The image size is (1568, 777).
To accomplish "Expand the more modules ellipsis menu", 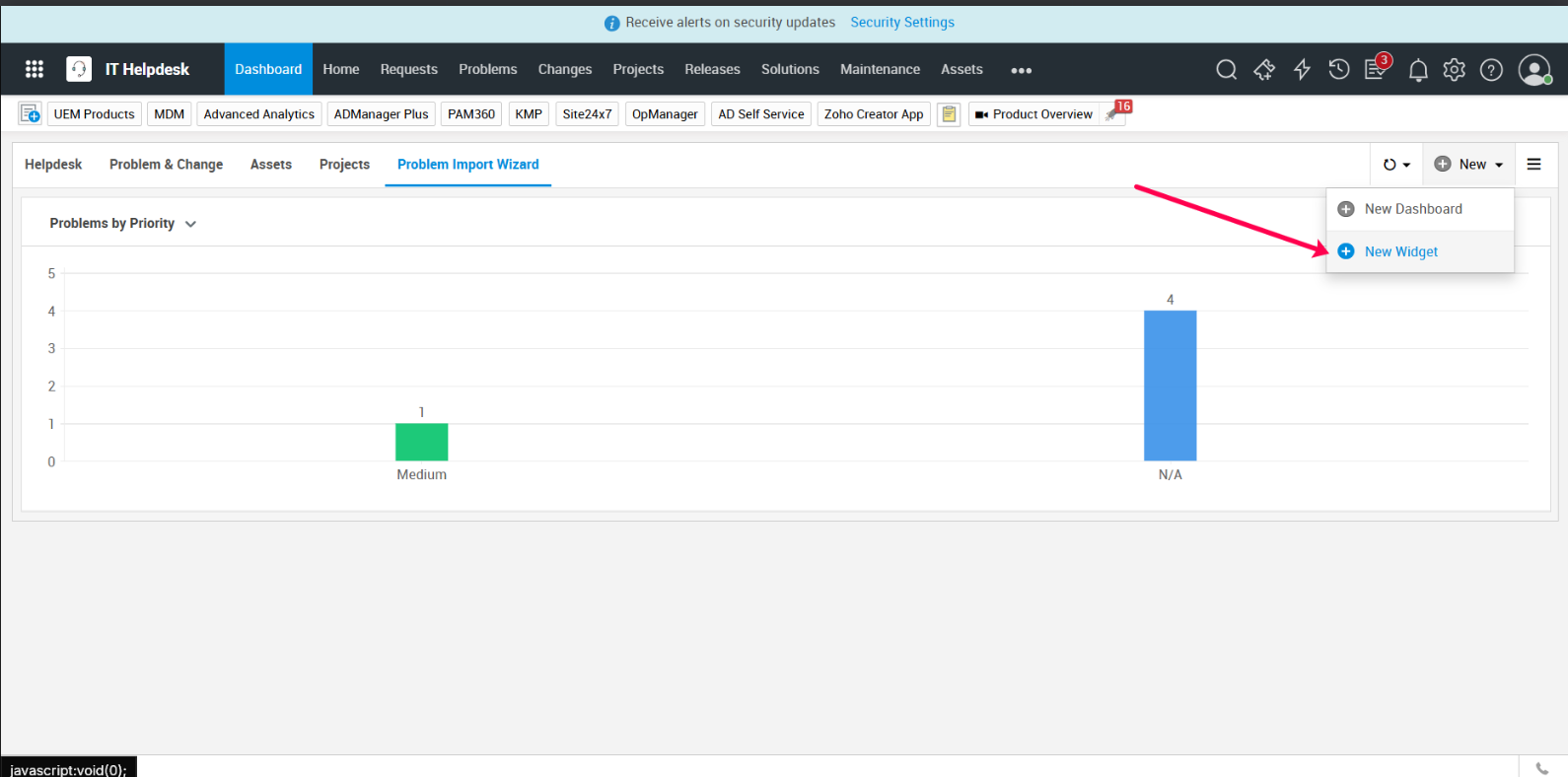I will pos(1021,70).
